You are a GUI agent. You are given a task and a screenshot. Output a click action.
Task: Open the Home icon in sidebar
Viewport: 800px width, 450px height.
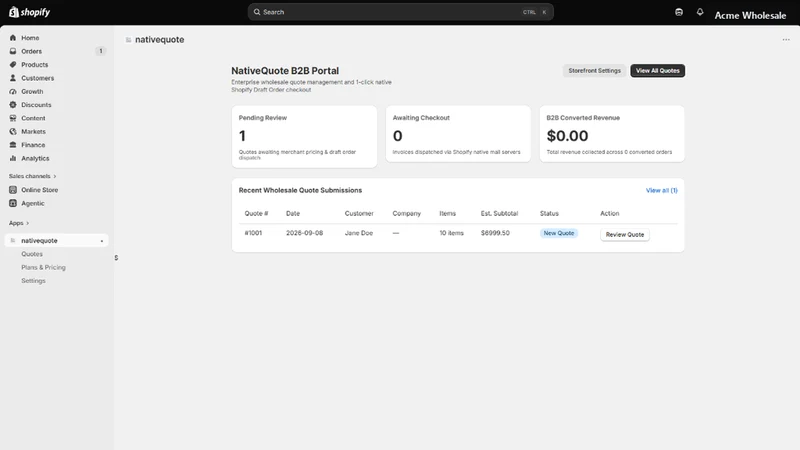(13, 38)
